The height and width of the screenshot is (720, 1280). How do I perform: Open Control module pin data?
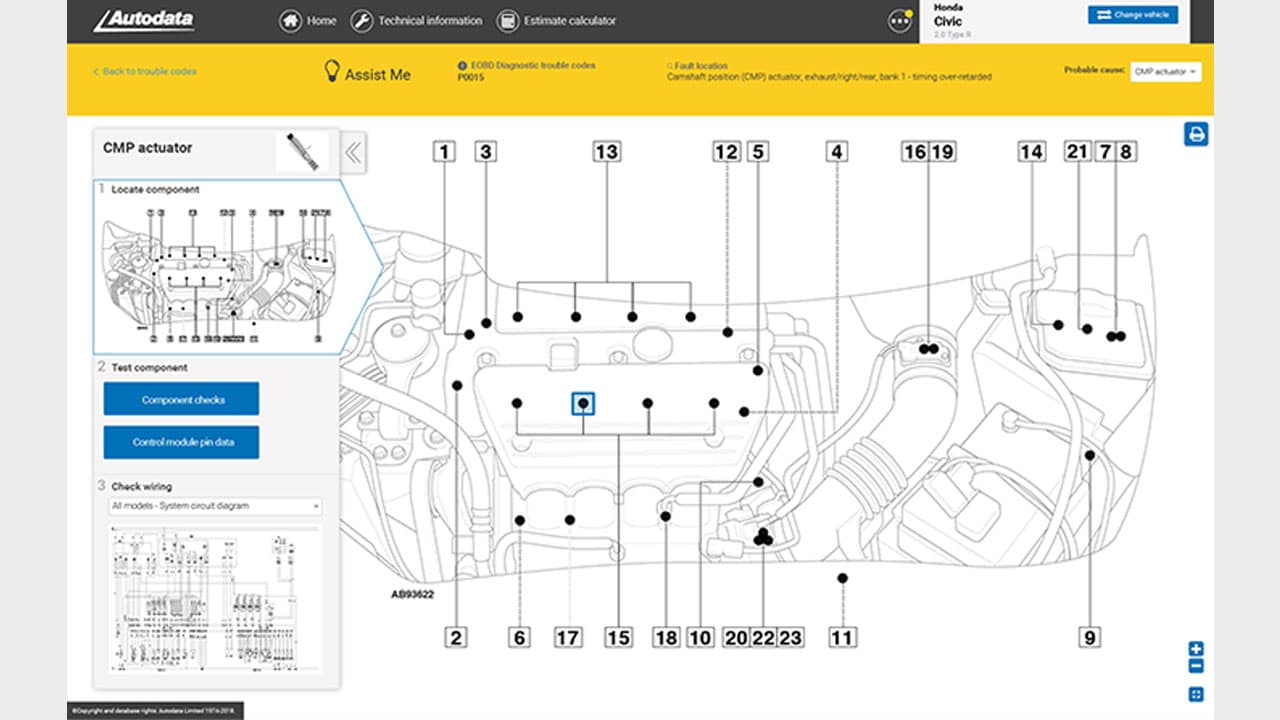coord(180,442)
